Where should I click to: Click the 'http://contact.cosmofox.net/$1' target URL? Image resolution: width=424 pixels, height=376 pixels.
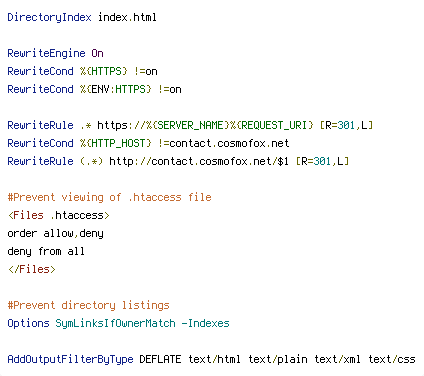[199, 161]
